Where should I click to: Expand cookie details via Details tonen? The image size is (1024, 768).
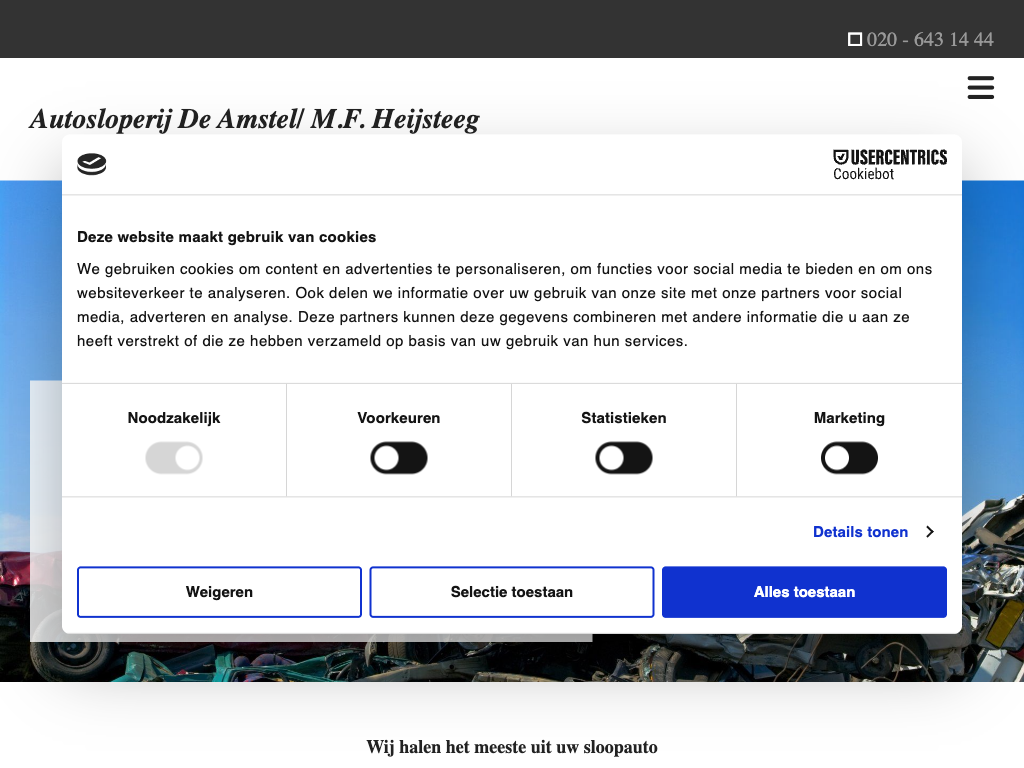coord(860,532)
